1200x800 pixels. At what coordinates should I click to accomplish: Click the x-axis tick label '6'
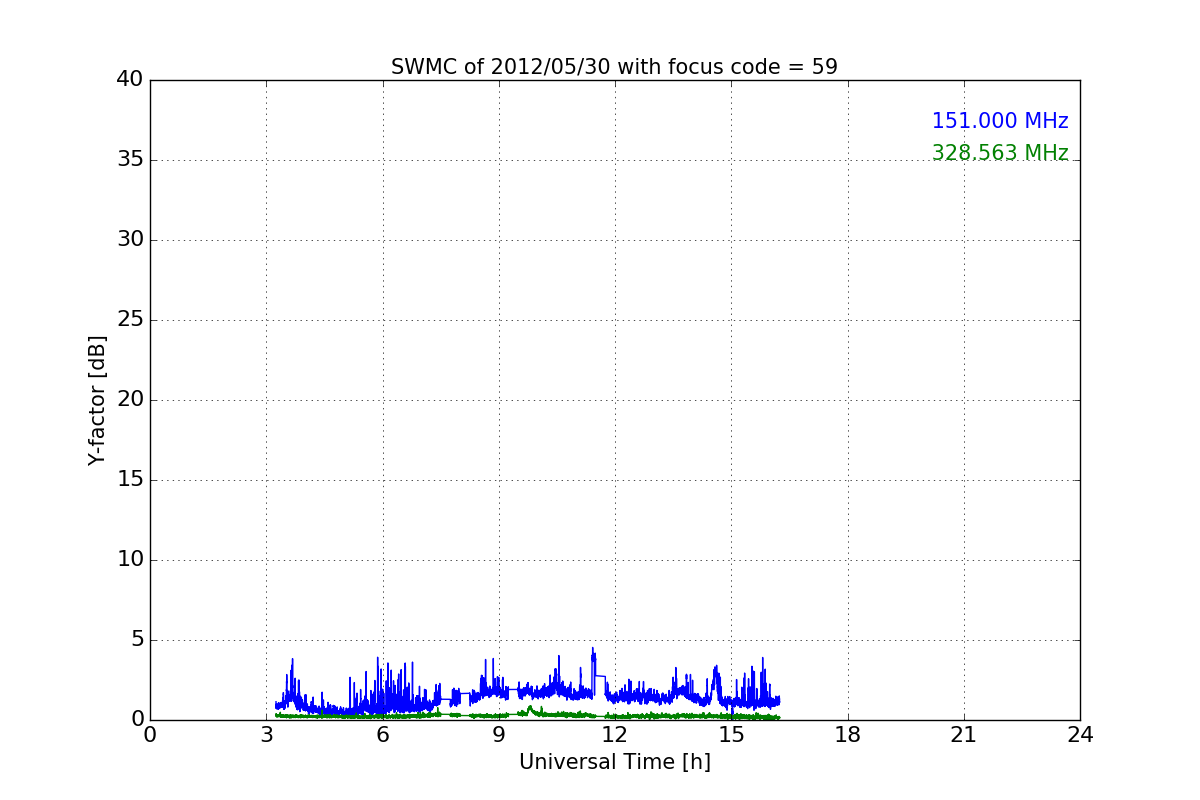(383, 735)
